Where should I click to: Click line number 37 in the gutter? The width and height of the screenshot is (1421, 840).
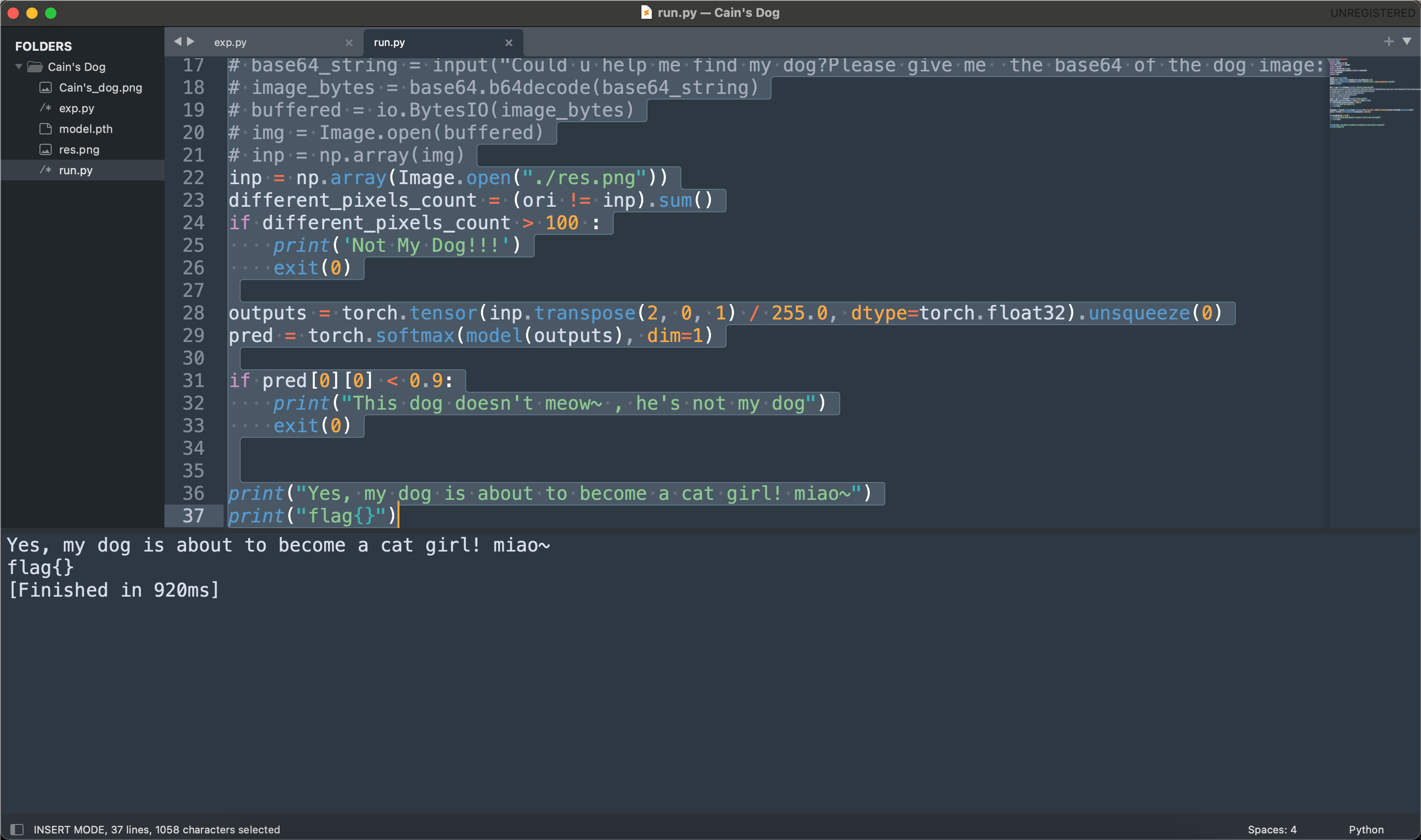pyautogui.click(x=193, y=516)
